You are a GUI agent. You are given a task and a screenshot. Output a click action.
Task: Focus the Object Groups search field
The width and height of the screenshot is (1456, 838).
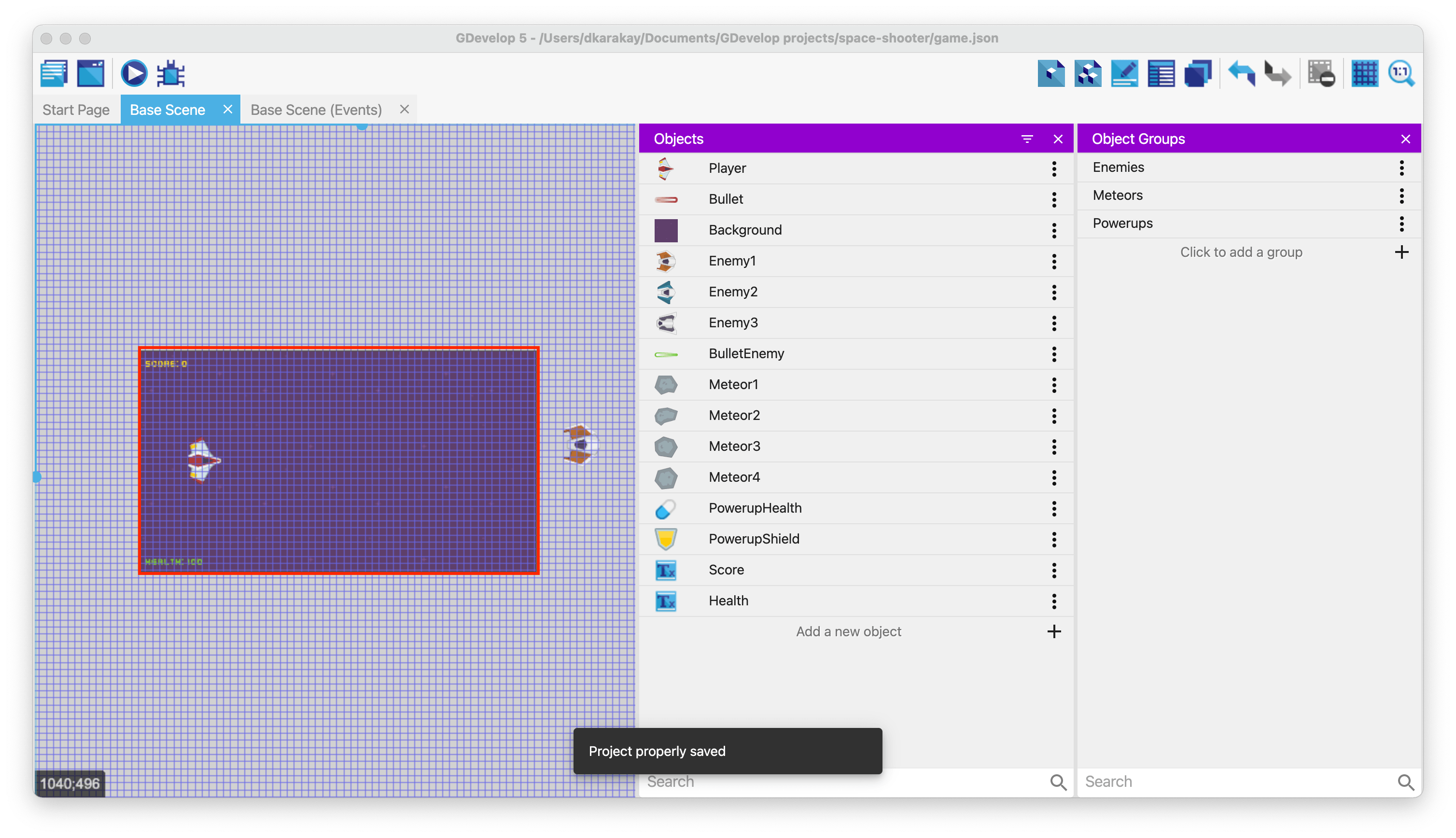click(x=1237, y=782)
